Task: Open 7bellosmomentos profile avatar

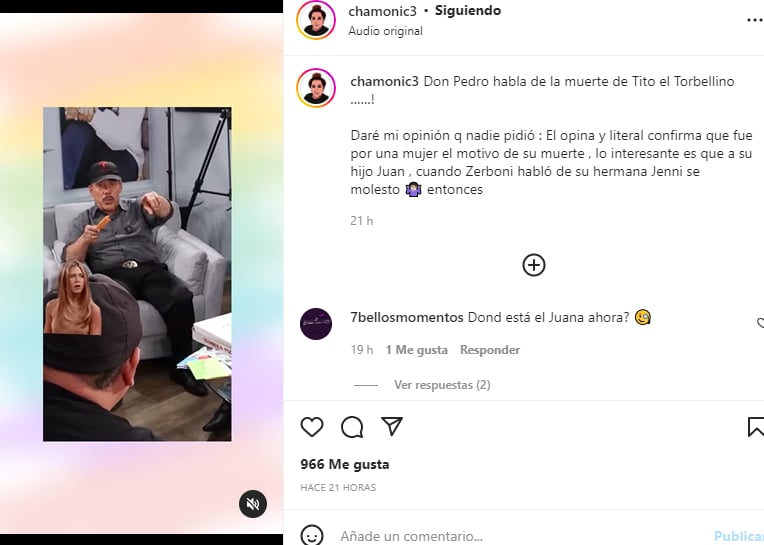Action: tap(316, 323)
